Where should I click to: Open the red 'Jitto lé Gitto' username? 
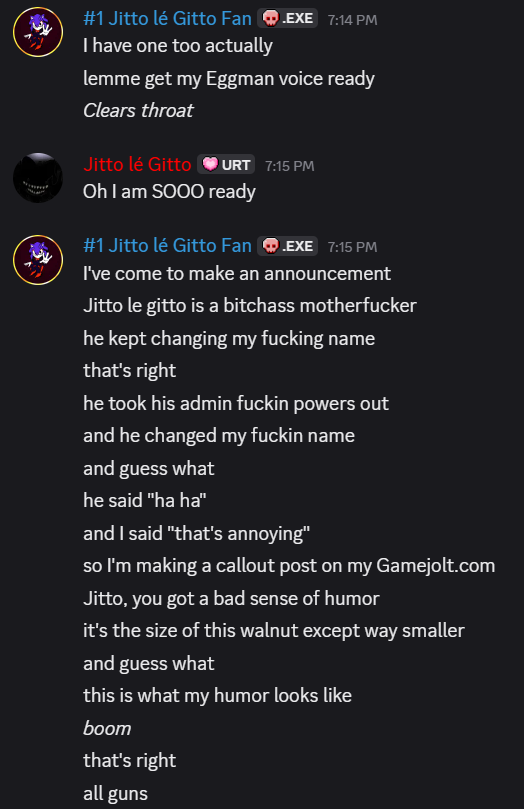(x=137, y=164)
